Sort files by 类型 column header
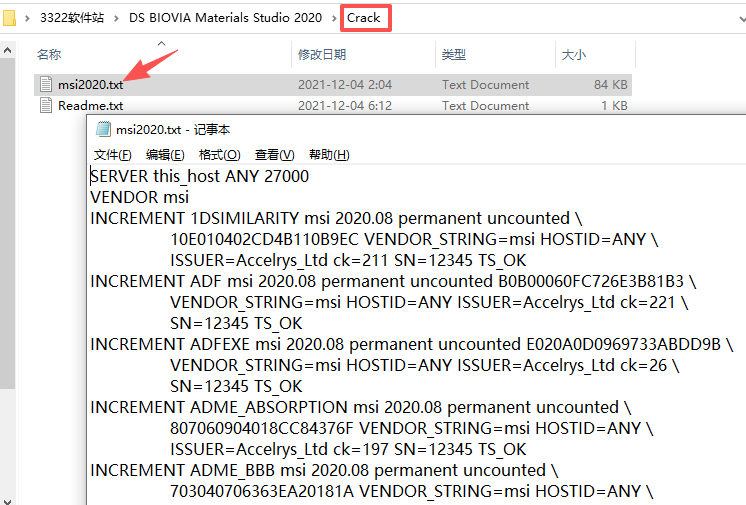The width and height of the screenshot is (746, 505). coord(454,55)
